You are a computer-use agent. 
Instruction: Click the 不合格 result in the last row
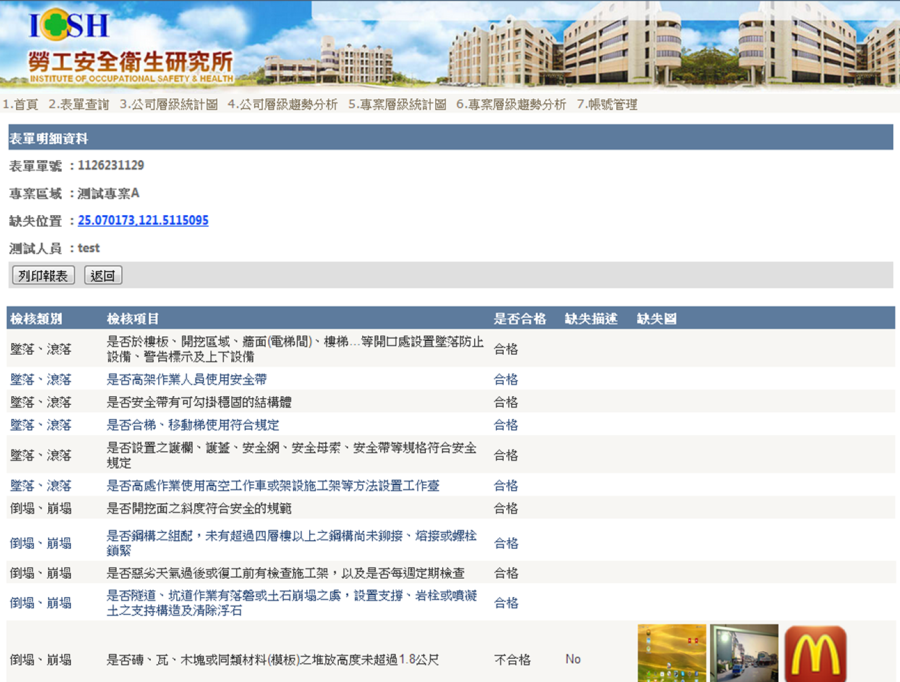512,660
